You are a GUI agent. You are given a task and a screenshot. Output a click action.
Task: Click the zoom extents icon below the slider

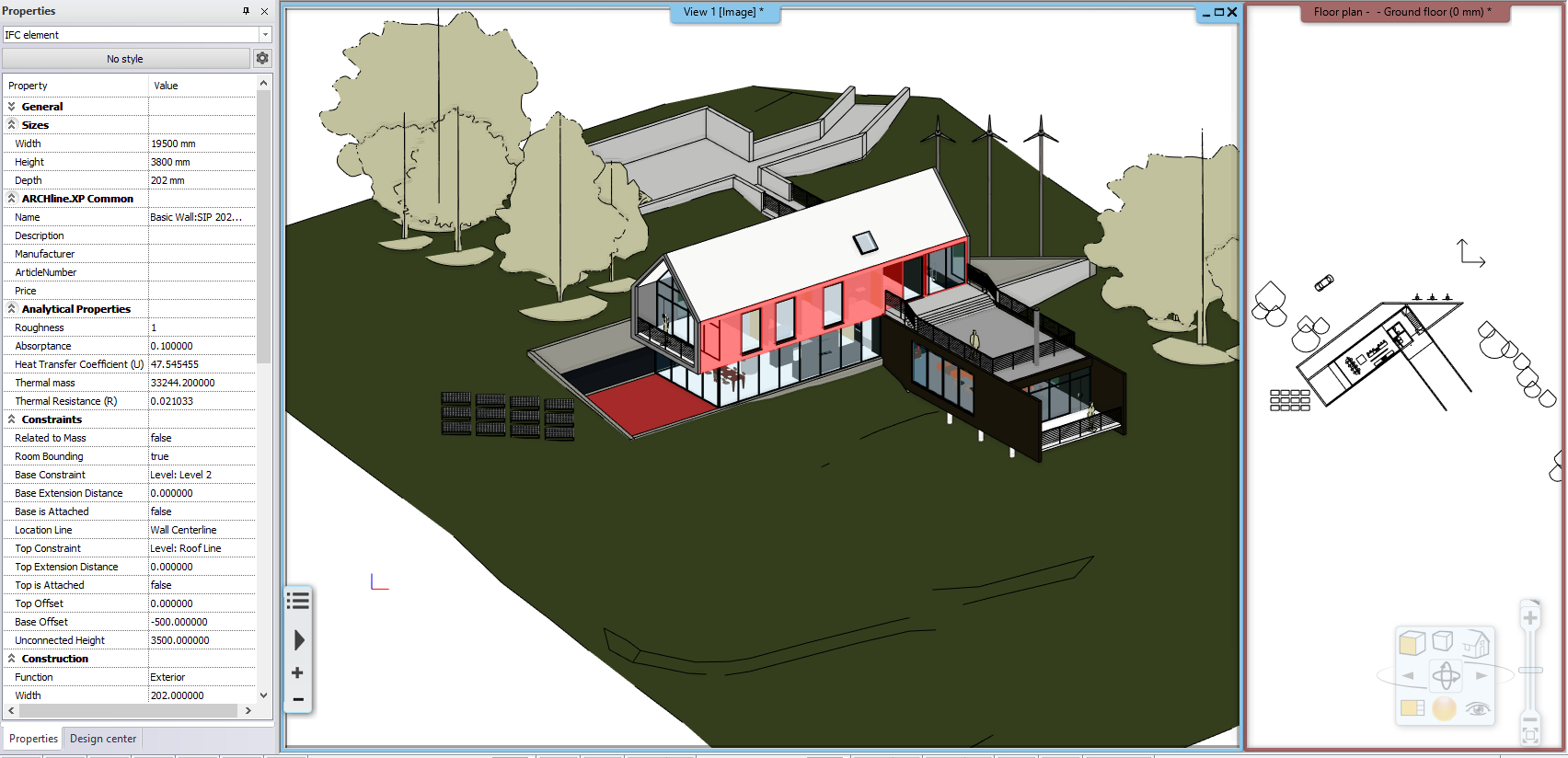pos(1530,735)
